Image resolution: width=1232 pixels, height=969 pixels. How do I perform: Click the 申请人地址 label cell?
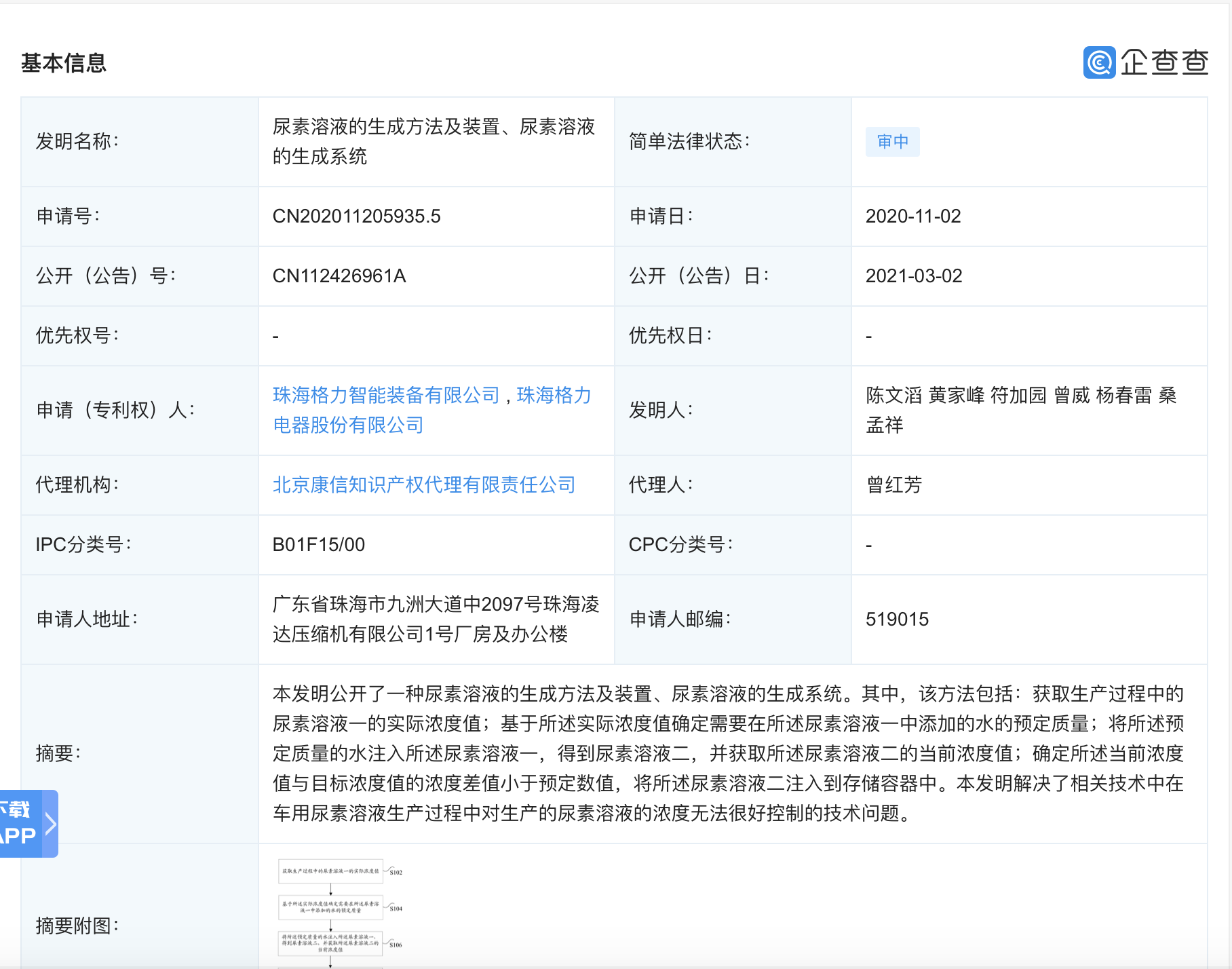(140, 620)
